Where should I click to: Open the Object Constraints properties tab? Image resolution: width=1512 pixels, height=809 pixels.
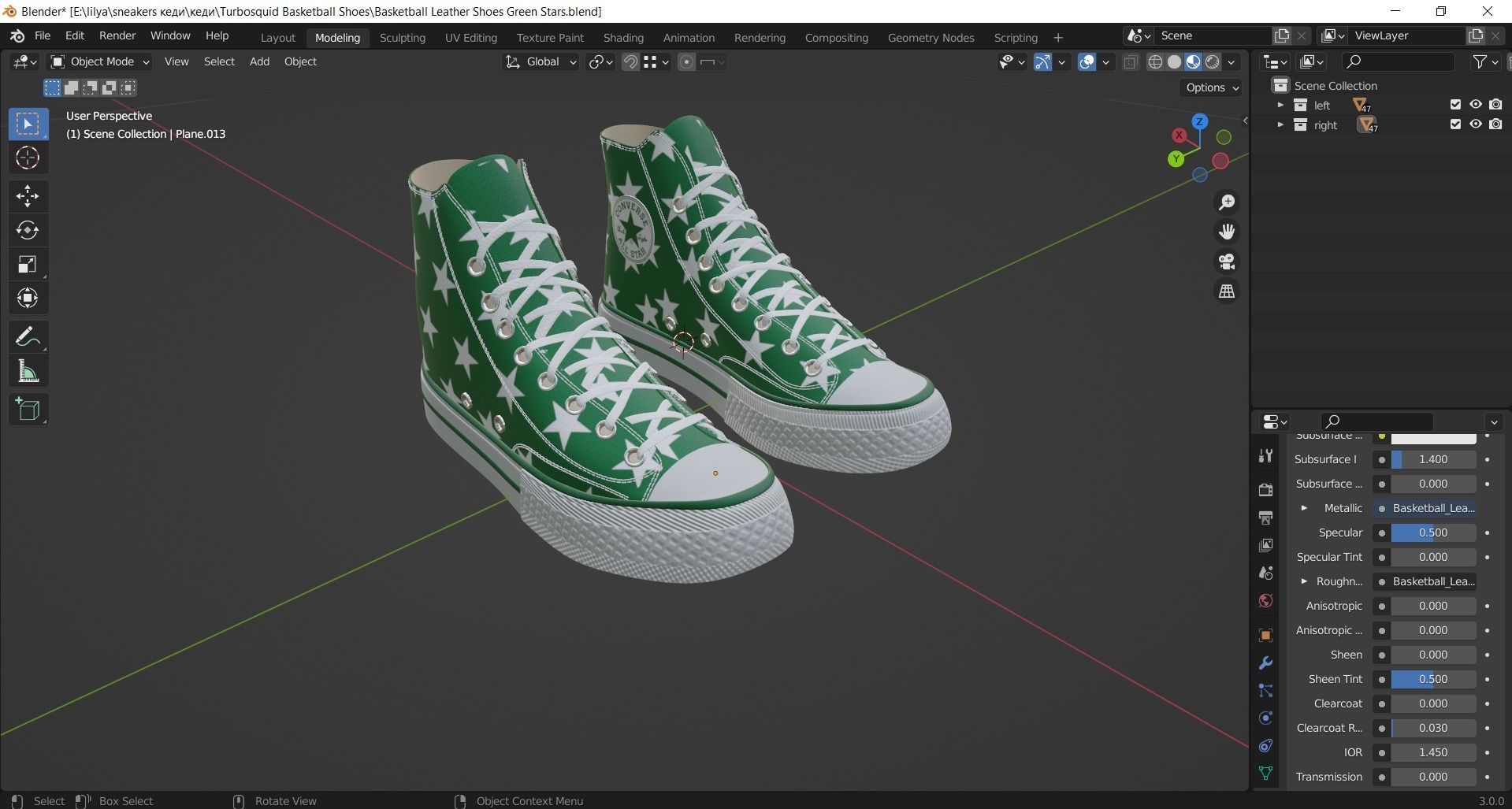tap(1265, 745)
